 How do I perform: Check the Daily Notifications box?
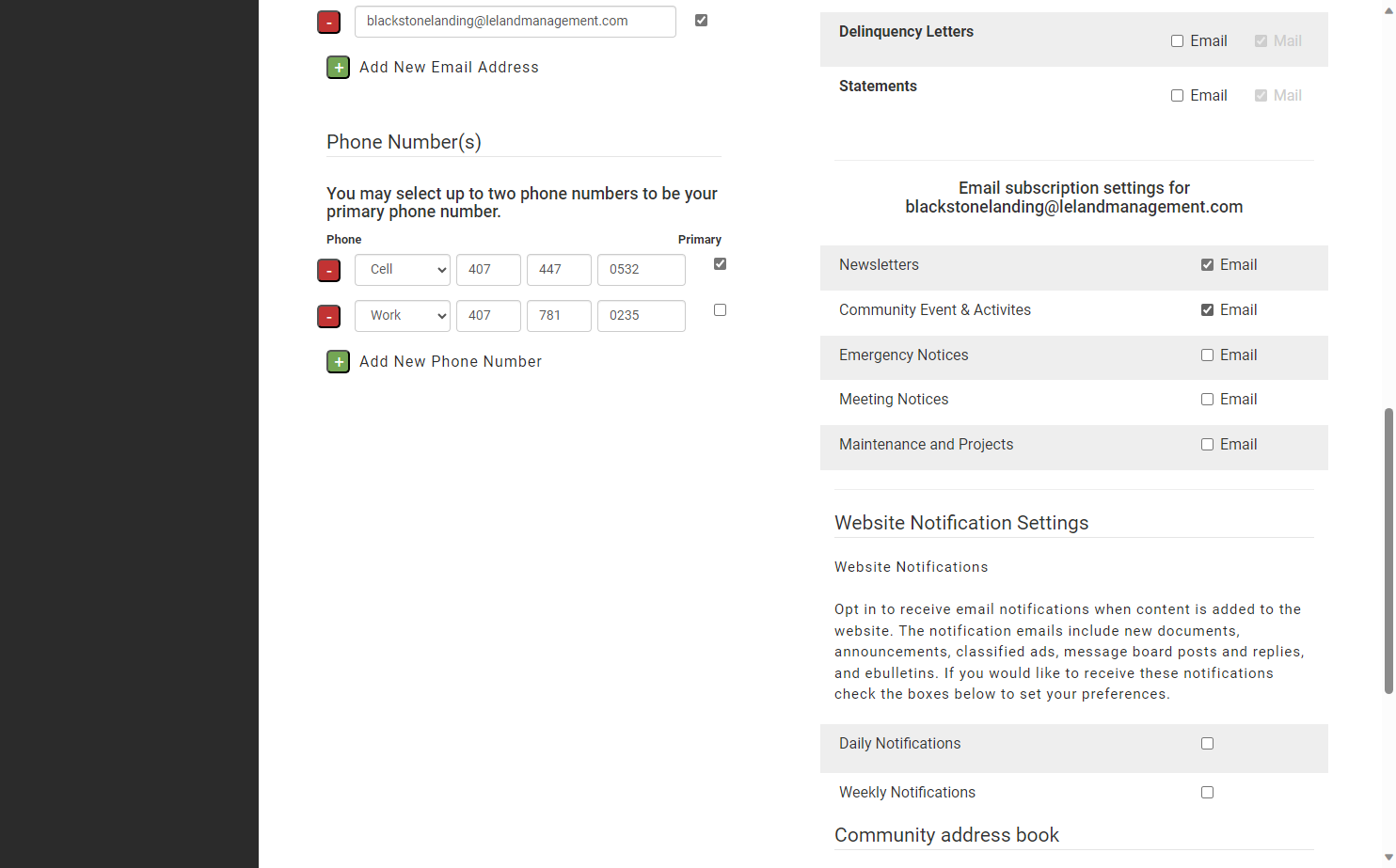(1207, 744)
